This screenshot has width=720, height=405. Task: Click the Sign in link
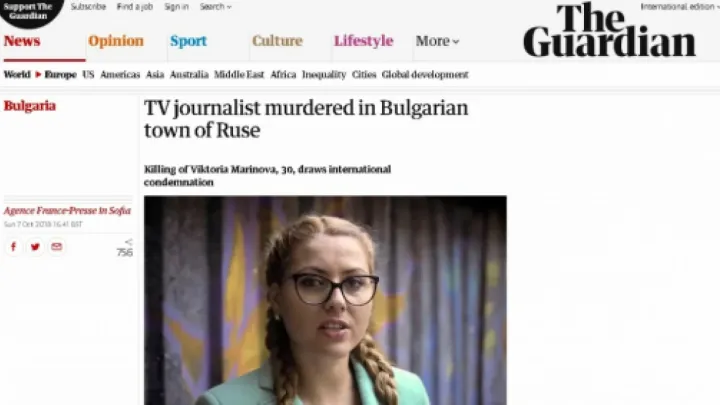pyautogui.click(x=176, y=7)
